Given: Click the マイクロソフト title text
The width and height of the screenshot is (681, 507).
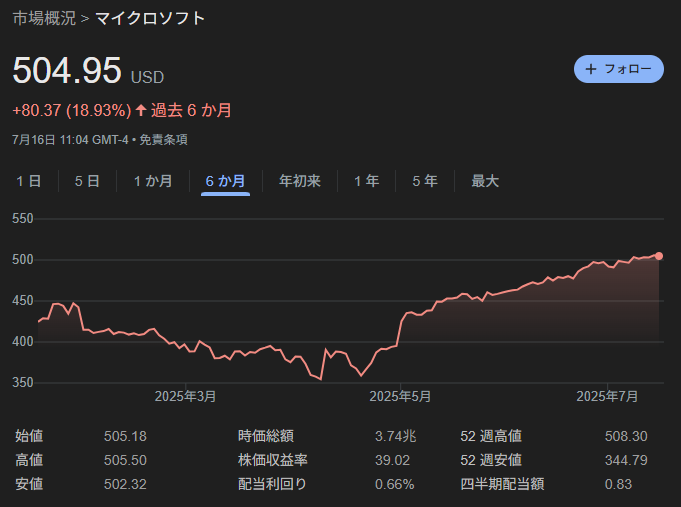Looking at the screenshot, I should point(150,18).
